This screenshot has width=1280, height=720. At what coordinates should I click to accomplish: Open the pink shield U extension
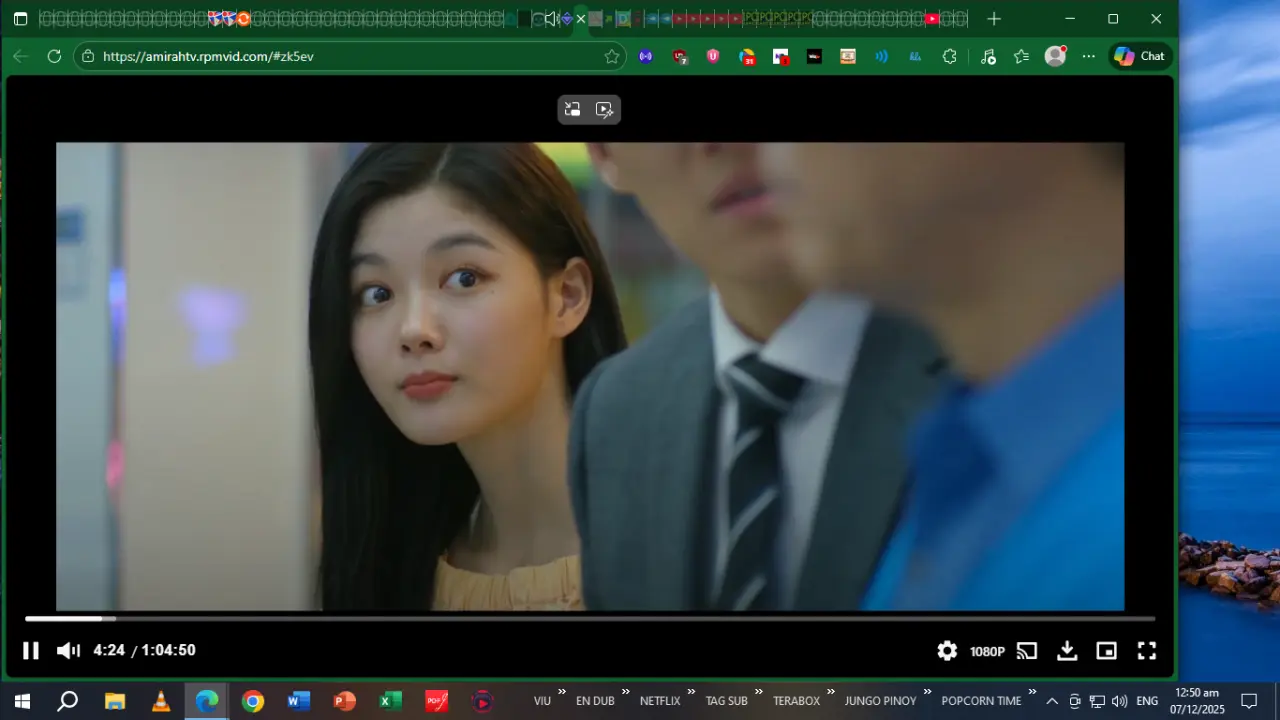(713, 56)
